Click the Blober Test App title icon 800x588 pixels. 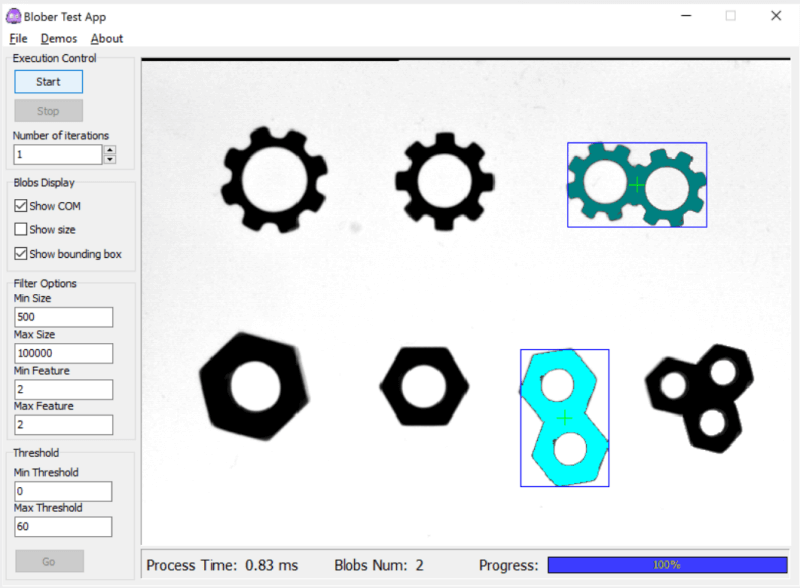(13, 16)
